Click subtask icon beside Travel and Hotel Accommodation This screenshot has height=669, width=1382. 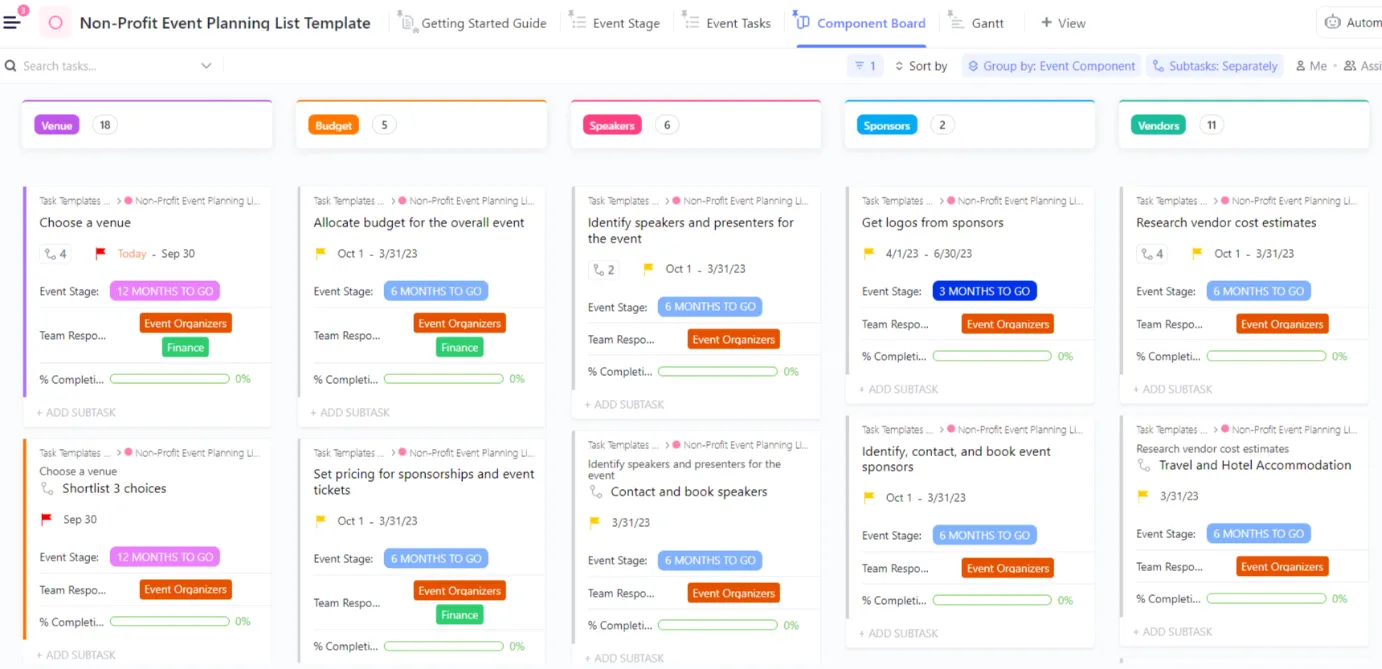coord(1144,466)
